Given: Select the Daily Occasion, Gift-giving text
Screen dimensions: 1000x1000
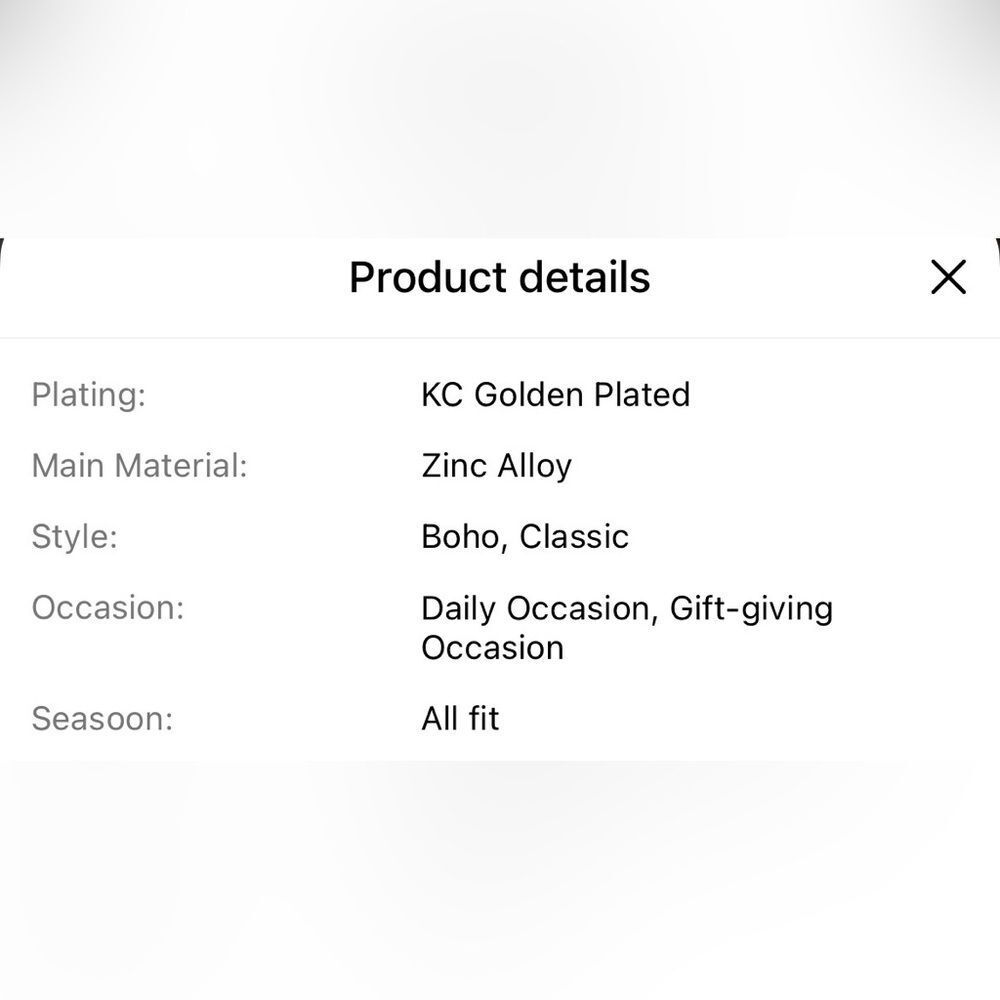Looking at the screenshot, I should [x=627, y=608].
